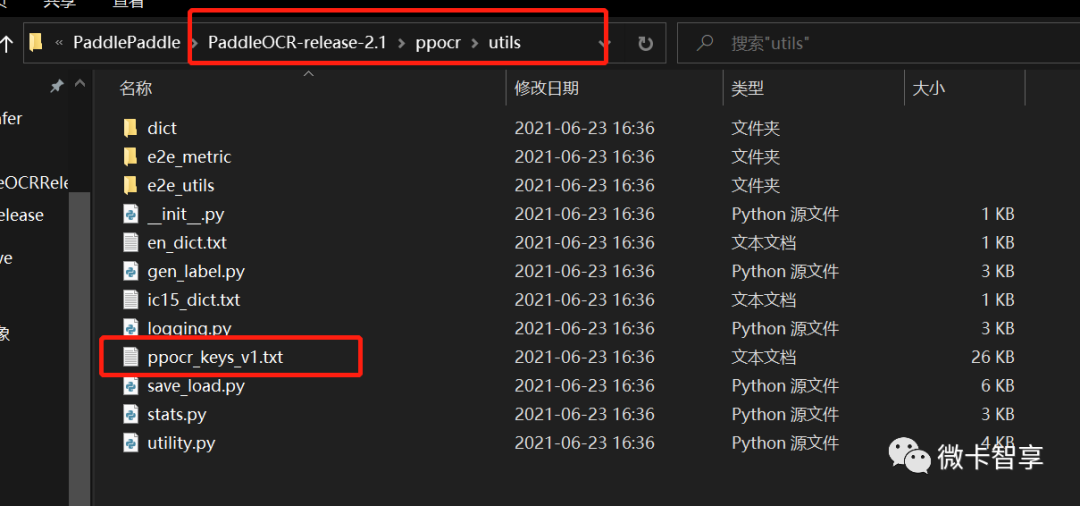Select the ic15_dict.txt document icon
The width and height of the screenshot is (1080, 506).
130,299
